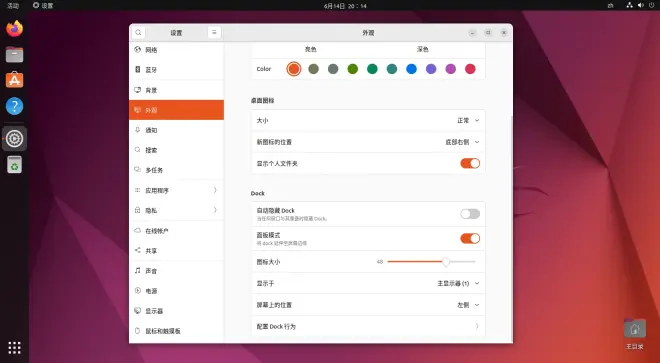Click the 电源 power icon
Screen dimensions: 660x363
(137, 291)
